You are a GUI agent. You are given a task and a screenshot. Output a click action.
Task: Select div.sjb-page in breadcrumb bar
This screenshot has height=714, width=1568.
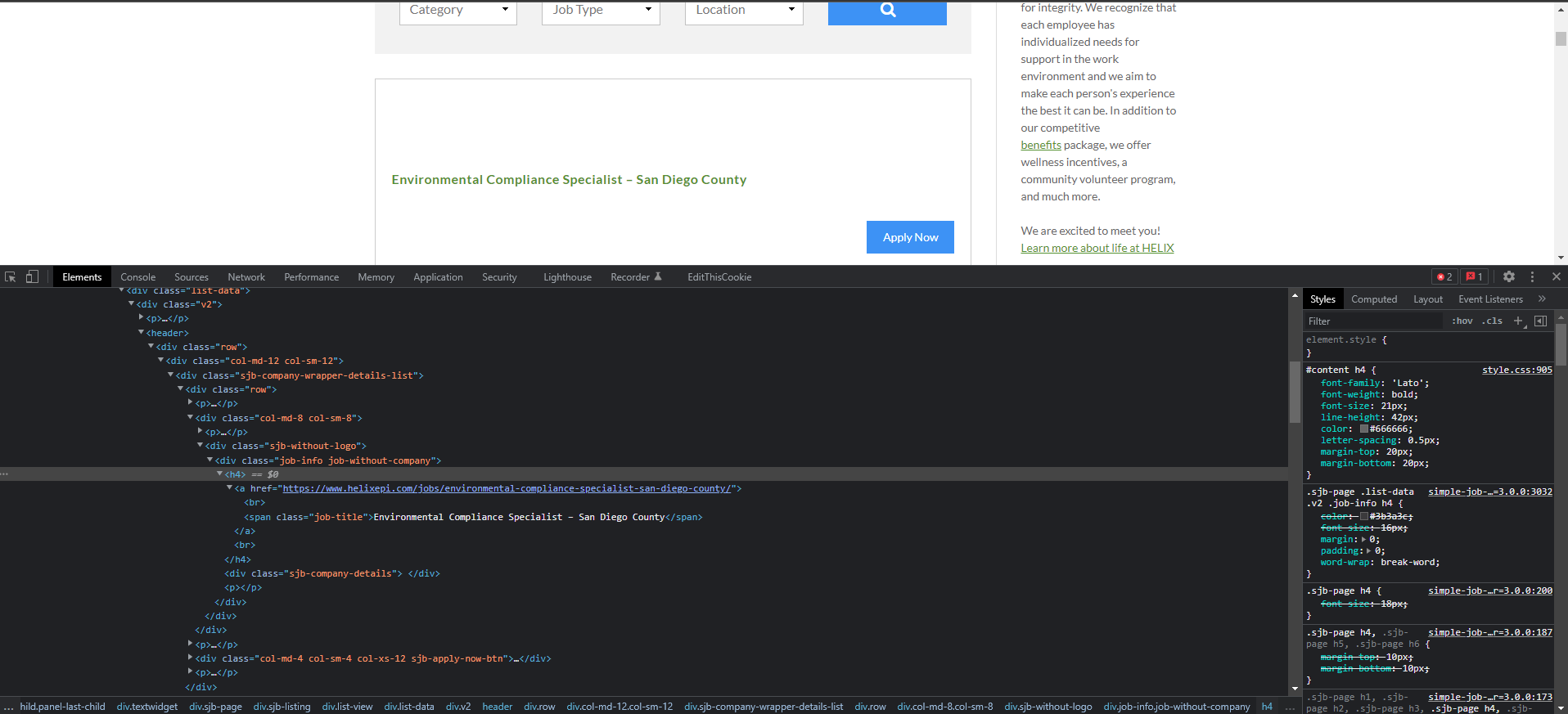pos(215,707)
